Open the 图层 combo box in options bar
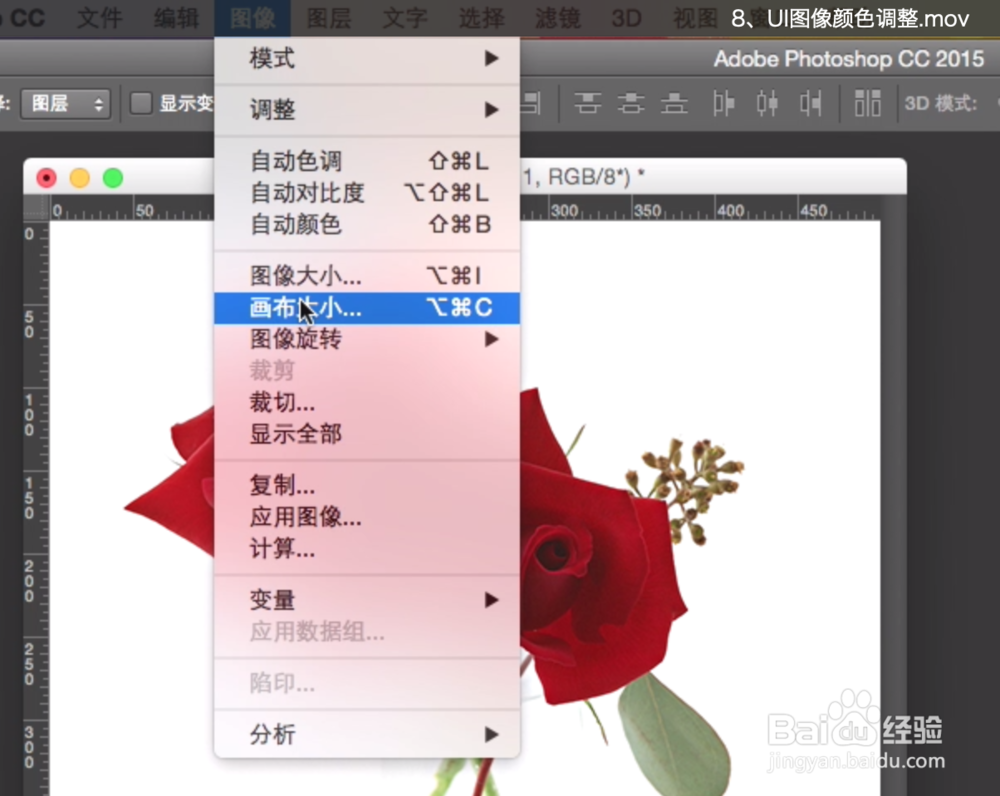 [65, 104]
